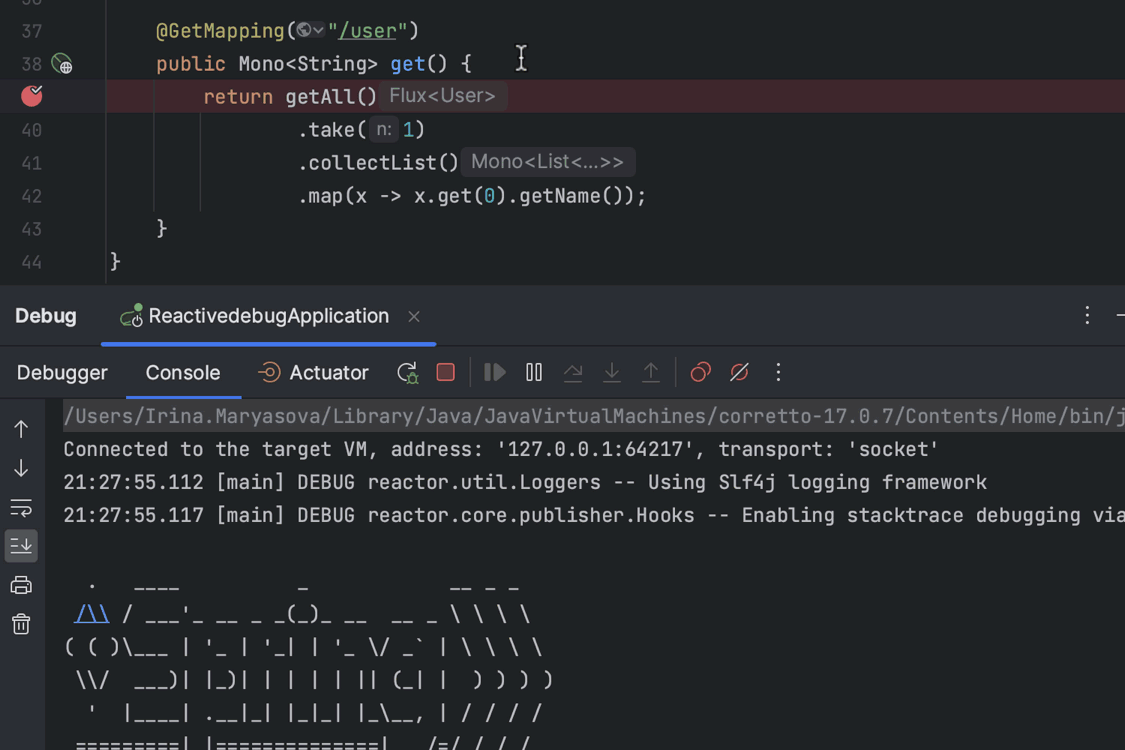
Task: Click the Mono<List<...>> inlay hint
Action: (547, 161)
